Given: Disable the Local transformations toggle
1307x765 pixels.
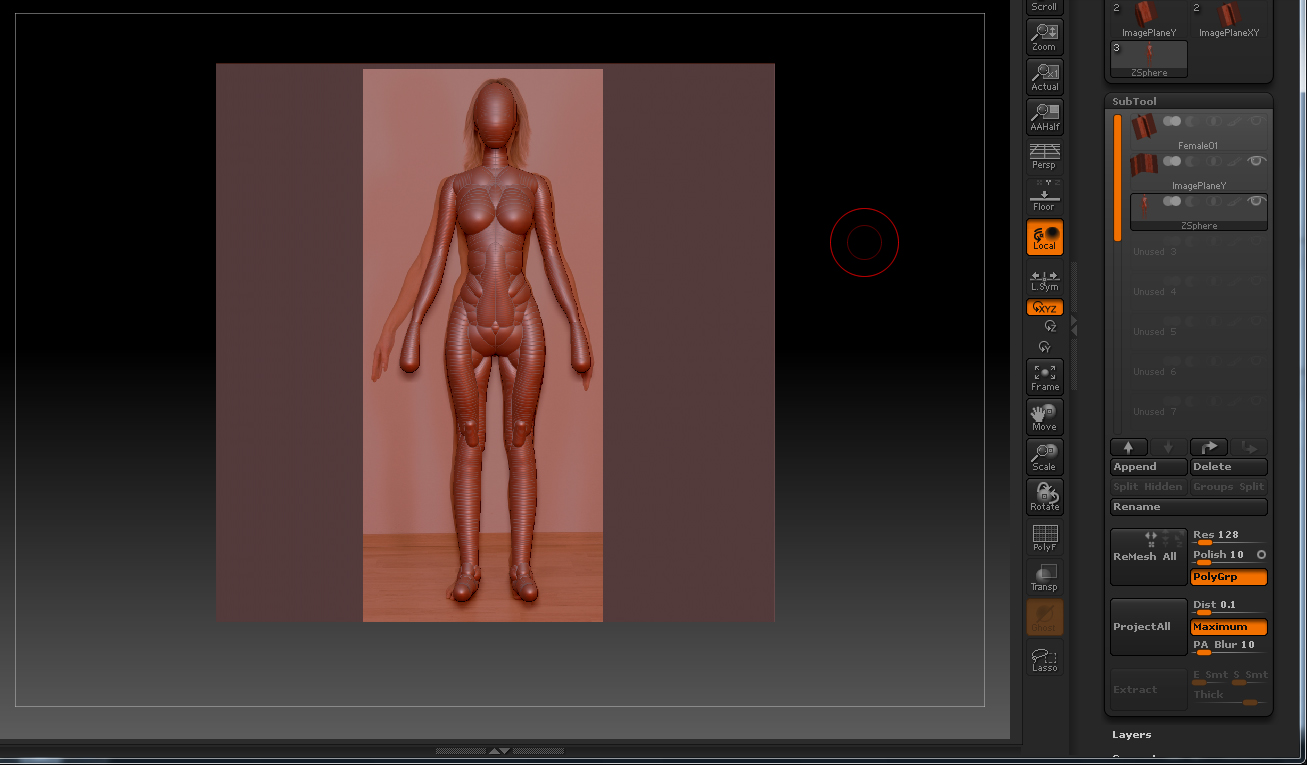Looking at the screenshot, I should click(x=1044, y=238).
